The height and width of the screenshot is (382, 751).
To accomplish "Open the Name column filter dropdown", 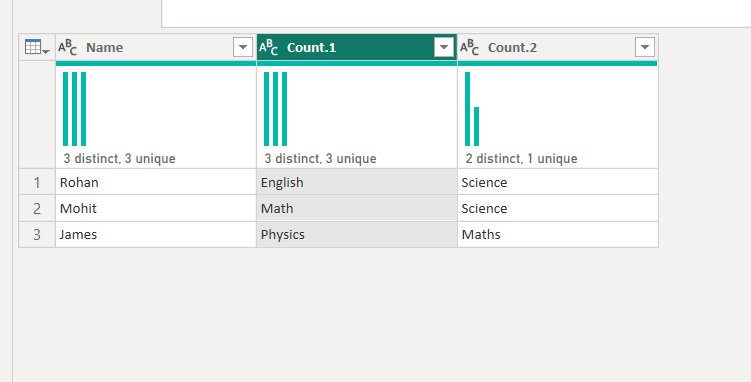I will pyautogui.click(x=243, y=47).
